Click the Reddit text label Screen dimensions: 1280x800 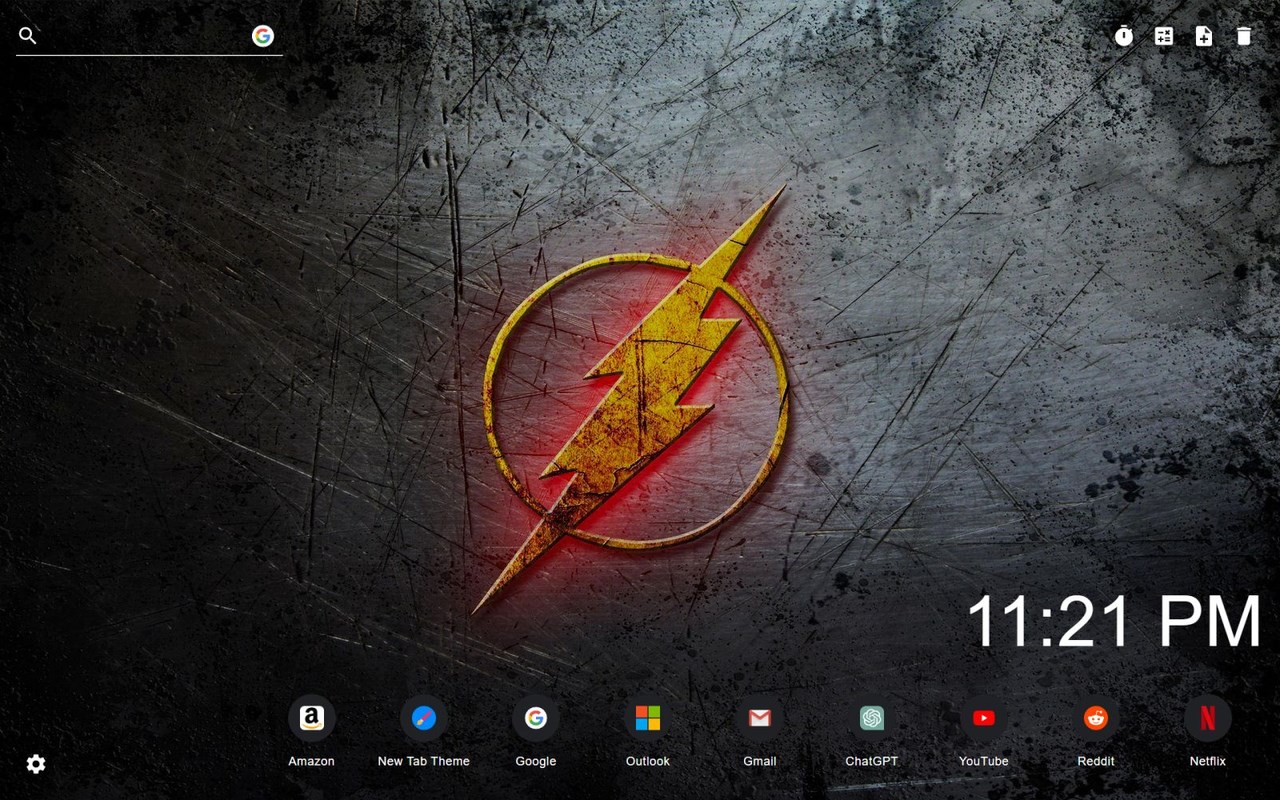pyautogui.click(x=1096, y=761)
